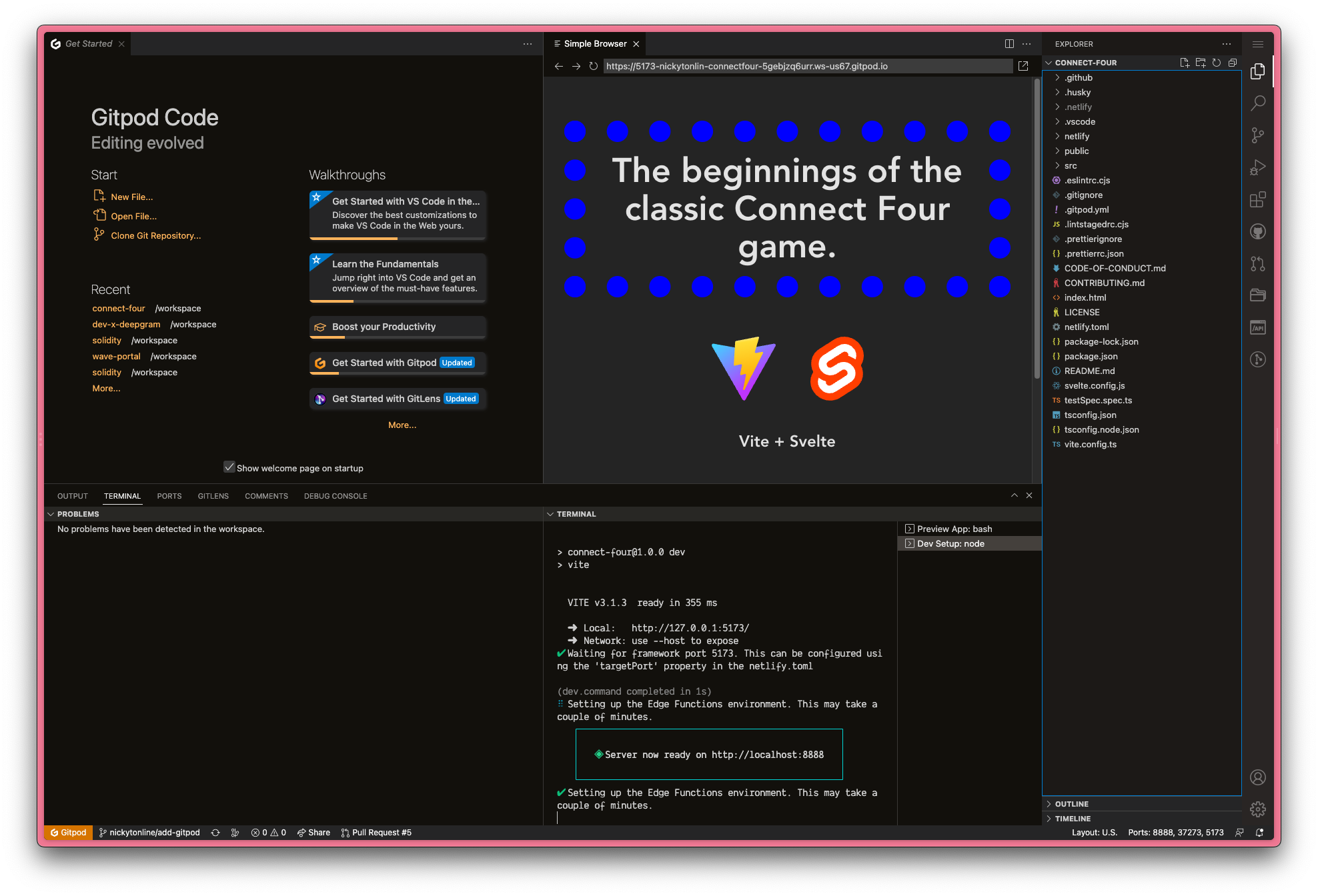Open browser preview in external window

(1023, 66)
